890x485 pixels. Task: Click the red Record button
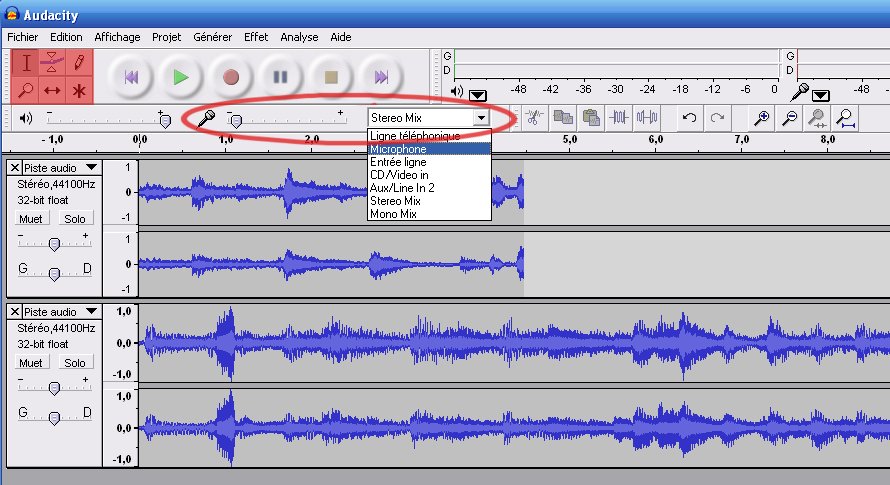point(230,77)
